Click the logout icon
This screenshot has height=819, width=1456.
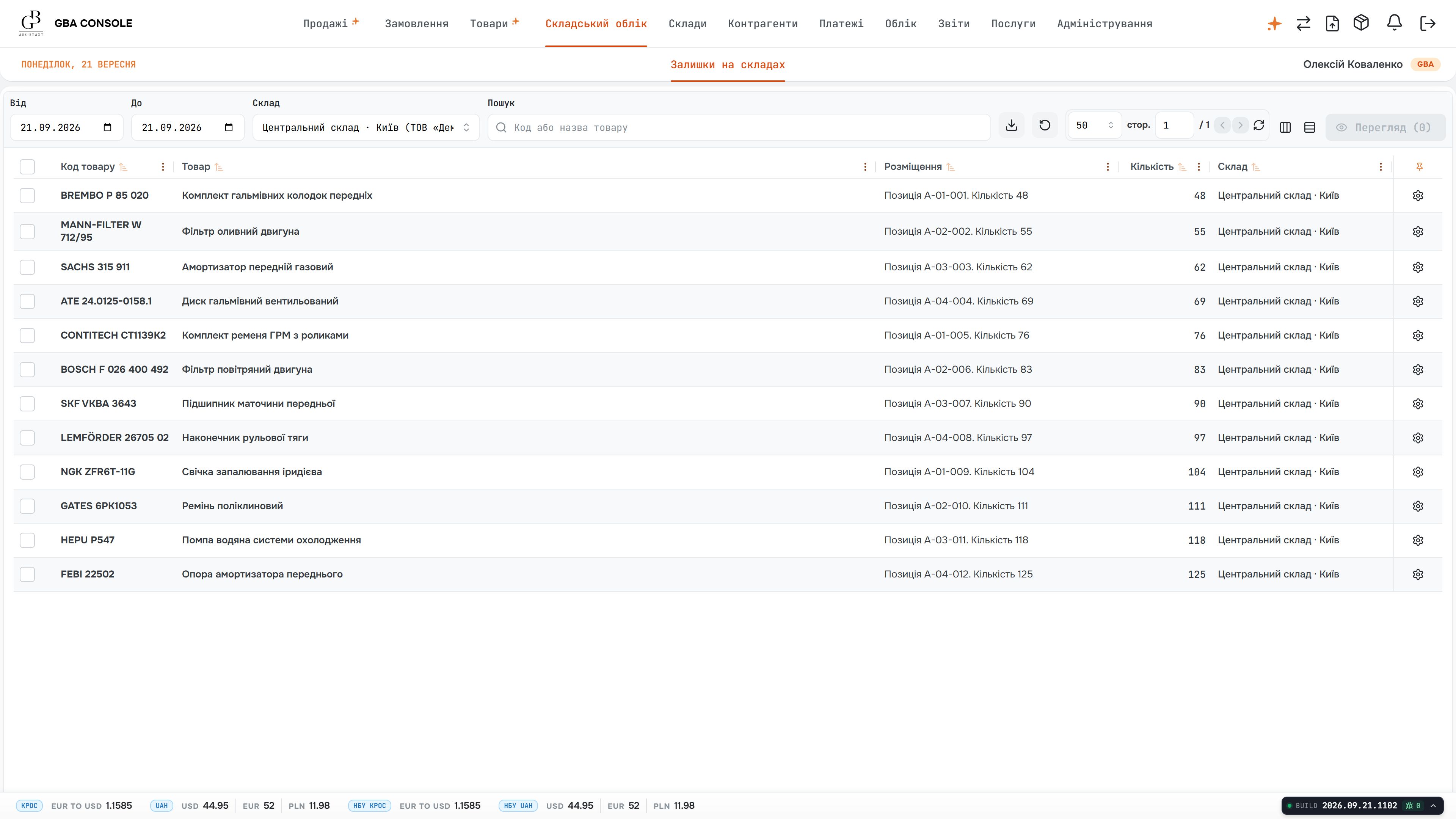point(1428,24)
